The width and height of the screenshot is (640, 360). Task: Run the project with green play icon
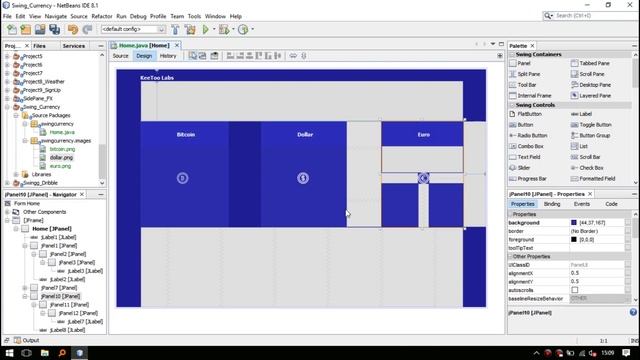point(206,29)
